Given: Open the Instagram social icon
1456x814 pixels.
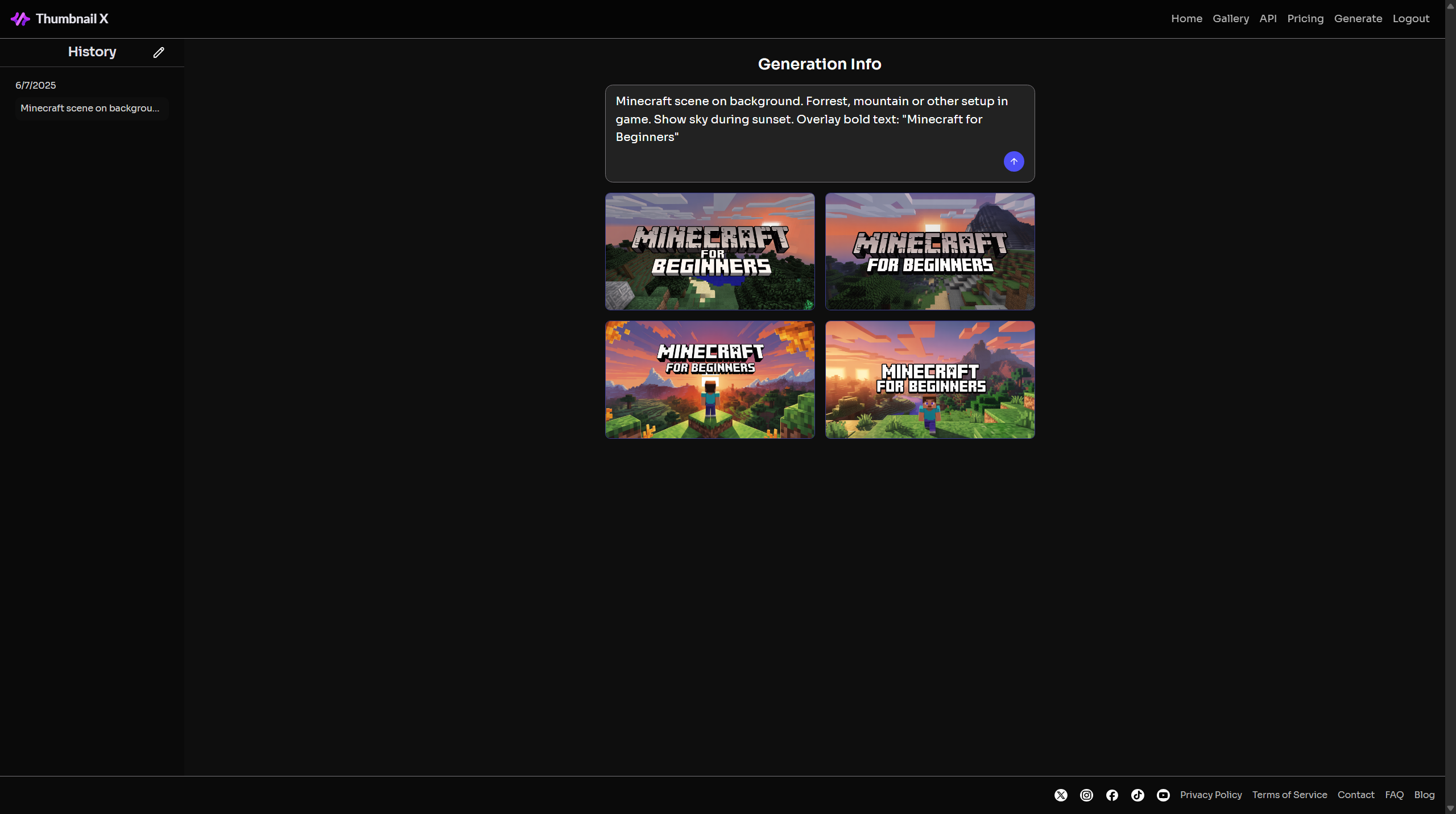Looking at the screenshot, I should (1086, 795).
